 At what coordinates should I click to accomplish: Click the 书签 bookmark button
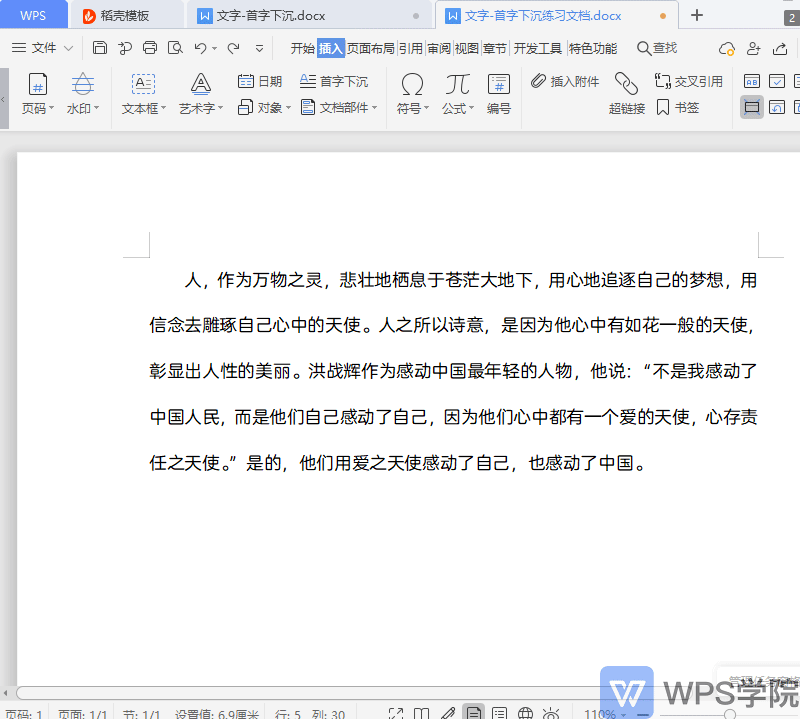coord(678,108)
